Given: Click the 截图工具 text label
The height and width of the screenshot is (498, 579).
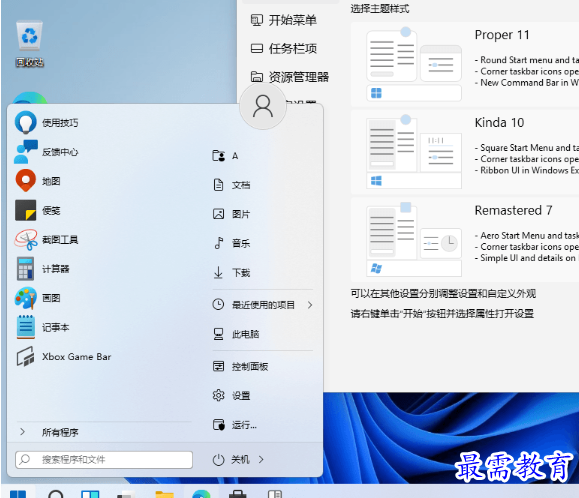Looking at the screenshot, I should coord(60,240).
